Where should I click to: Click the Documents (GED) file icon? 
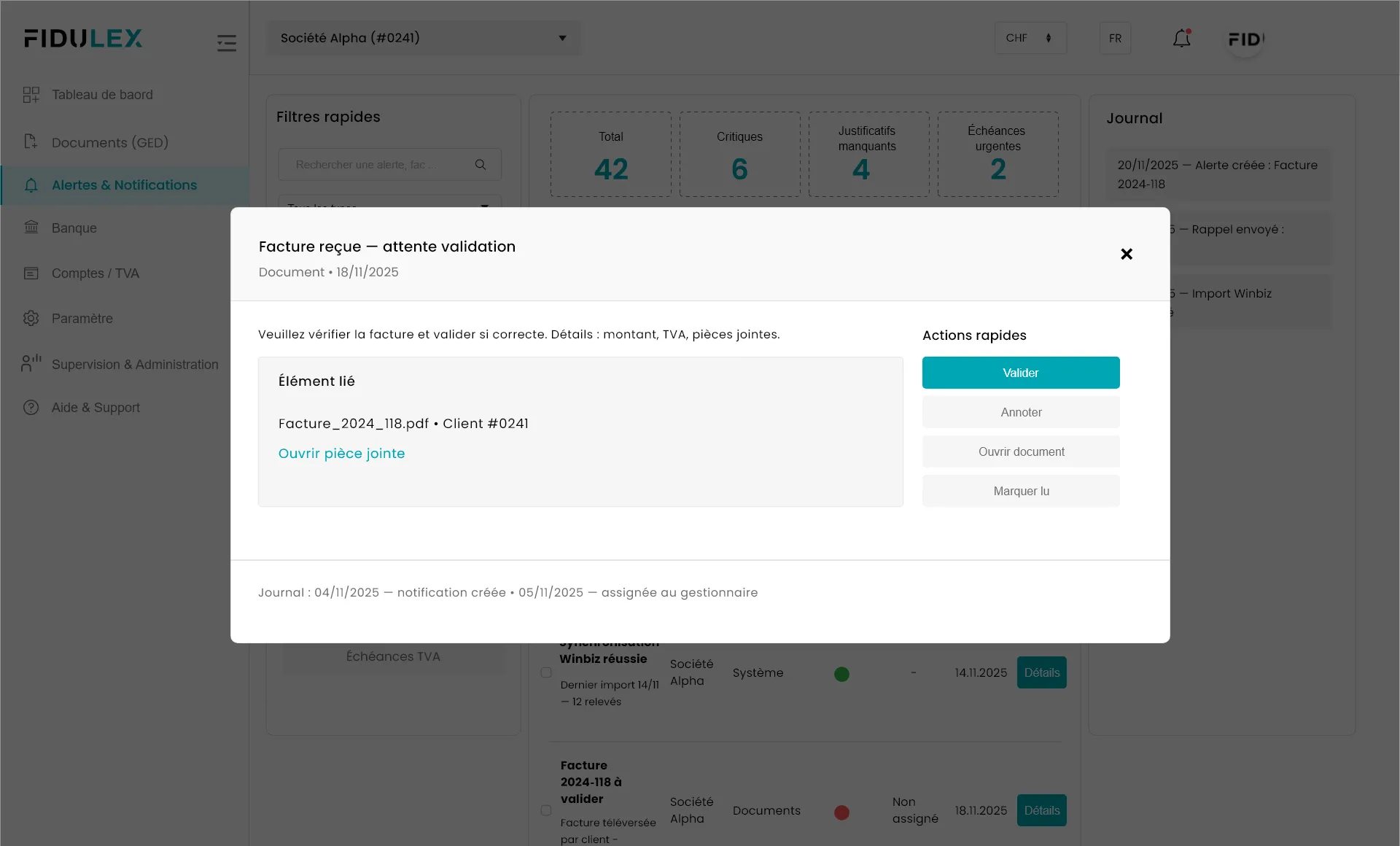[x=31, y=142]
